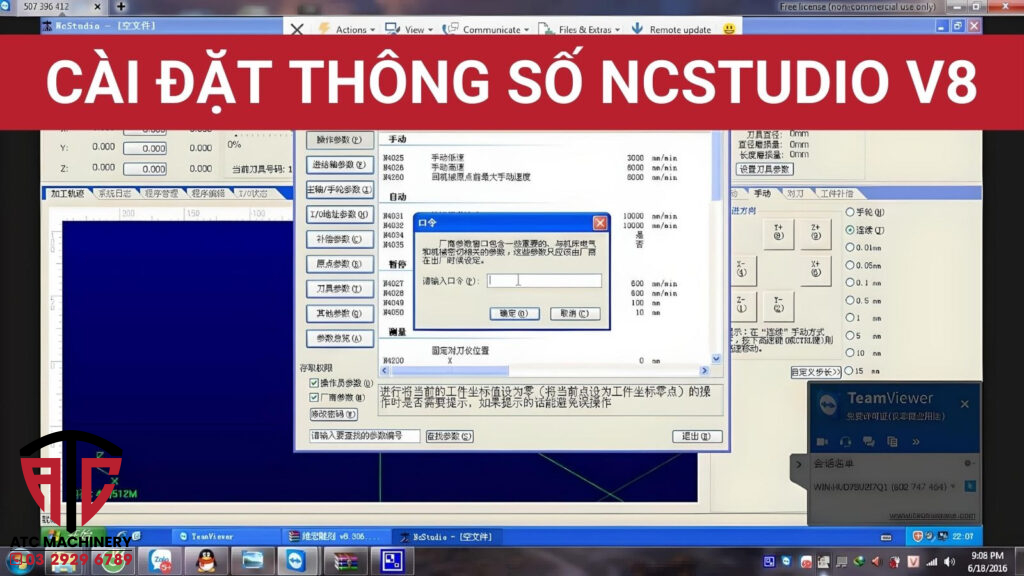Click the X close-session icon in TeamViewer toolbar
The image size is (1024, 576).
pyautogui.click(x=296, y=29)
